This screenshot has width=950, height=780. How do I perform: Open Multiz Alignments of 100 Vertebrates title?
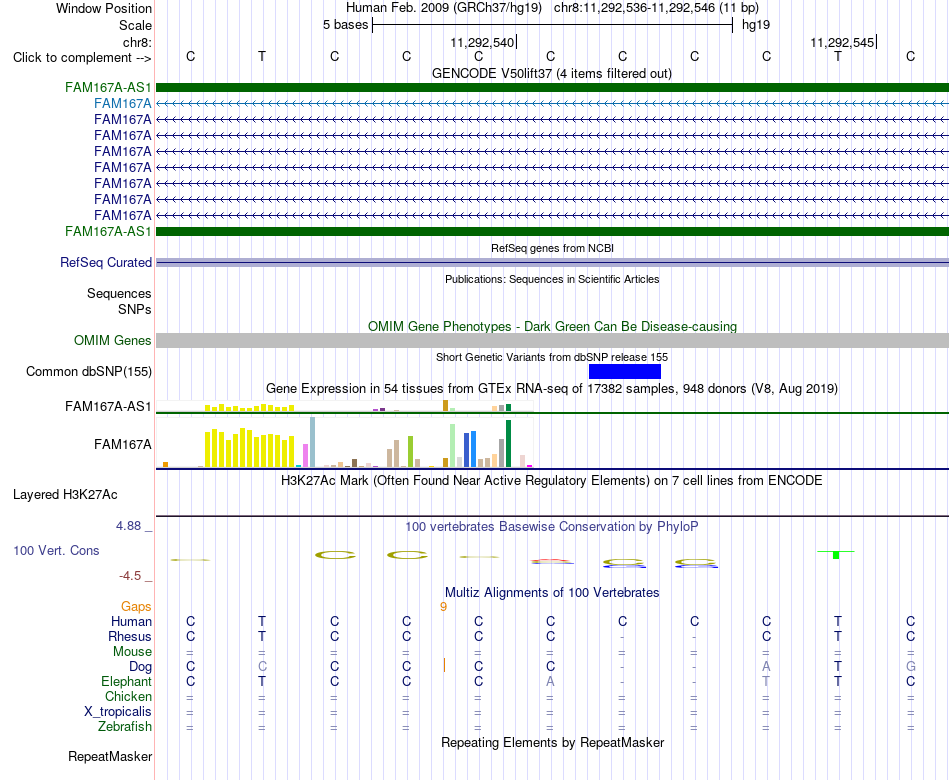(x=552, y=593)
